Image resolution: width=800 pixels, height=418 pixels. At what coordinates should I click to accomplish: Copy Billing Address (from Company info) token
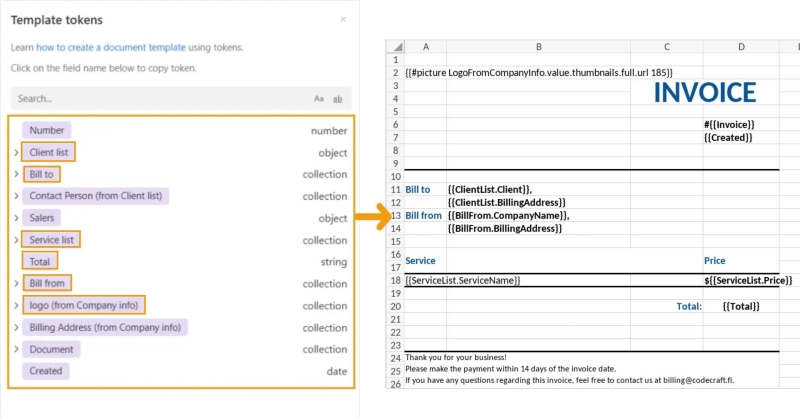(x=105, y=327)
